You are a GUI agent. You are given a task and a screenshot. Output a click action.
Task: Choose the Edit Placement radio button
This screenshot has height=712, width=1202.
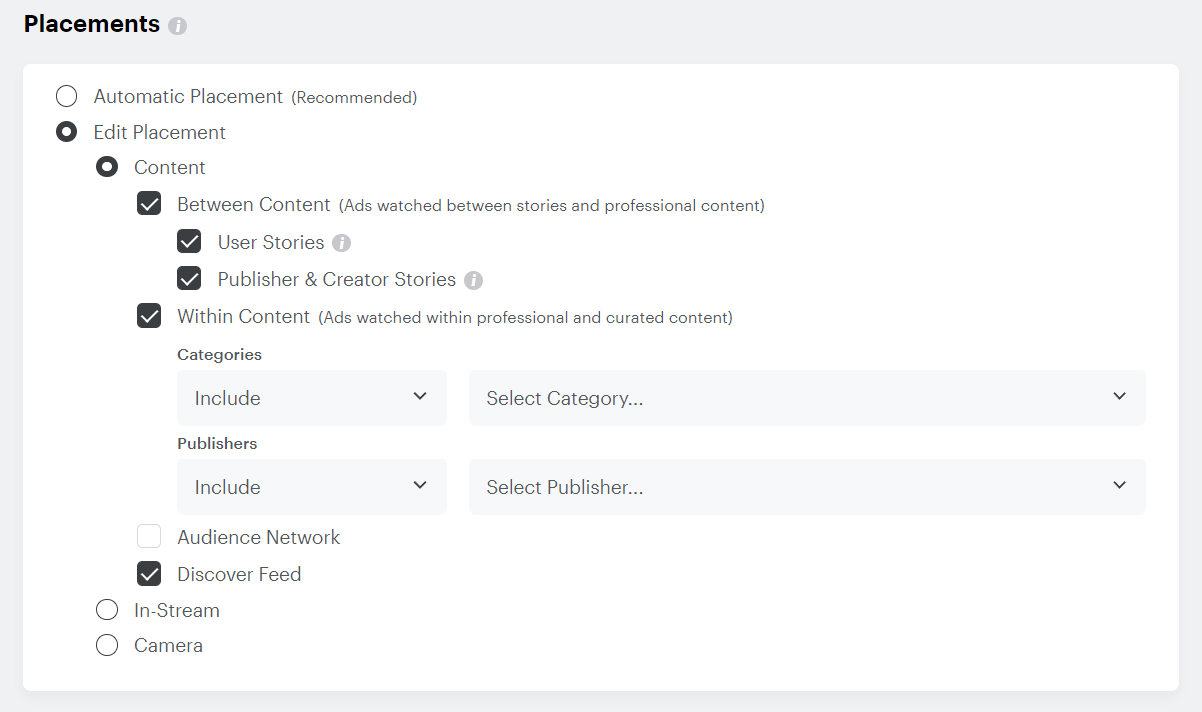[66, 132]
